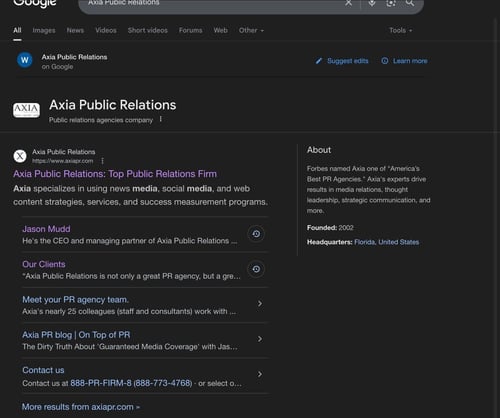
Task: Click the AXIA logo thumbnail
Action: click(x=26, y=110)
